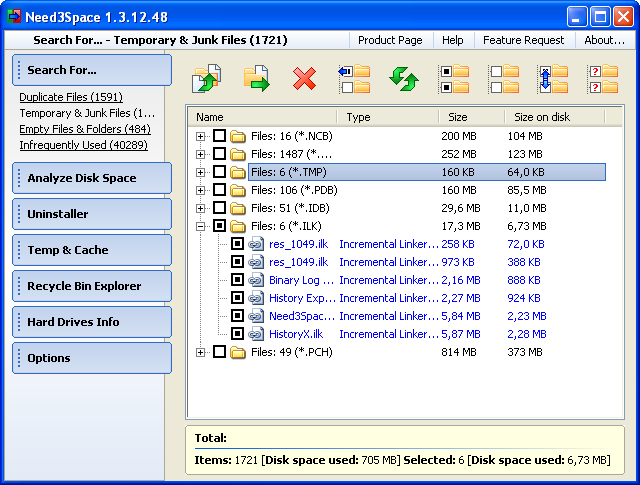
Task: Sort by the Name column header
Action: [262, 117]
